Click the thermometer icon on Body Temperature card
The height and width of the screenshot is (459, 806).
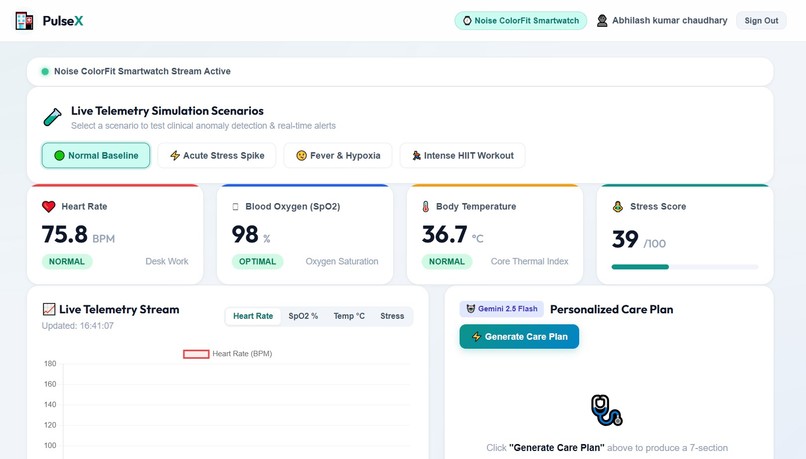(426, 207)
